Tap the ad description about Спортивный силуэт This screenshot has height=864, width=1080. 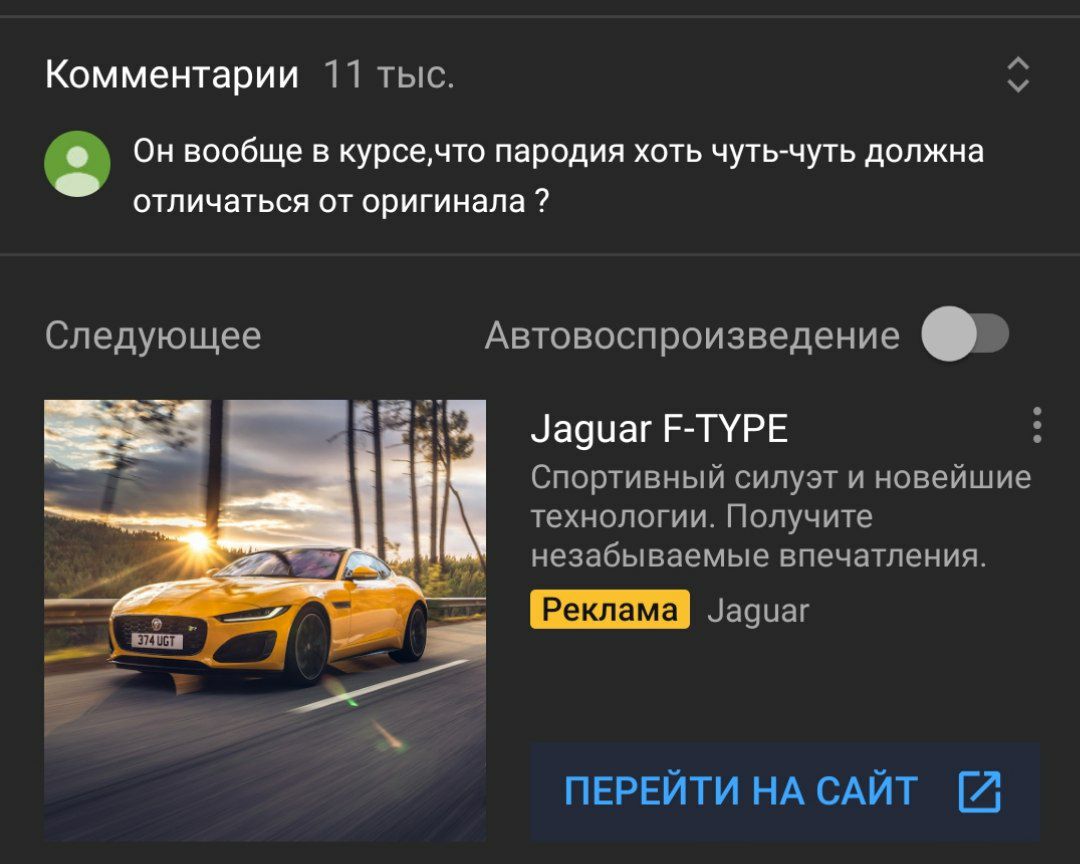point(780,516)
